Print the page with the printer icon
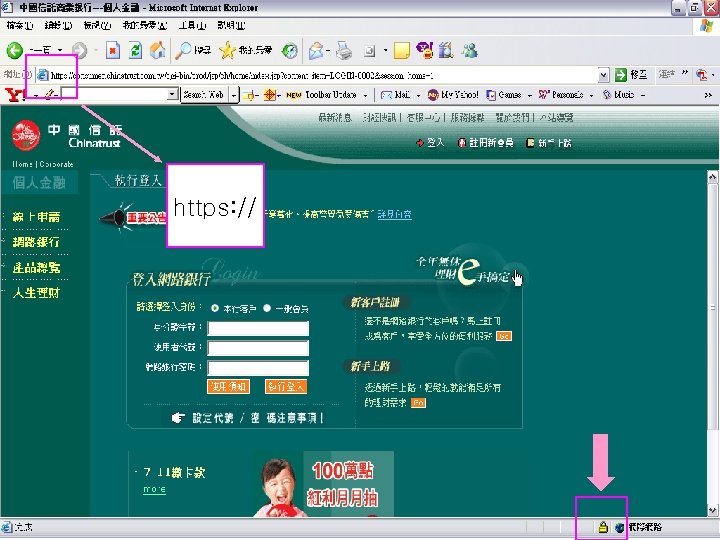 (343, 51)
